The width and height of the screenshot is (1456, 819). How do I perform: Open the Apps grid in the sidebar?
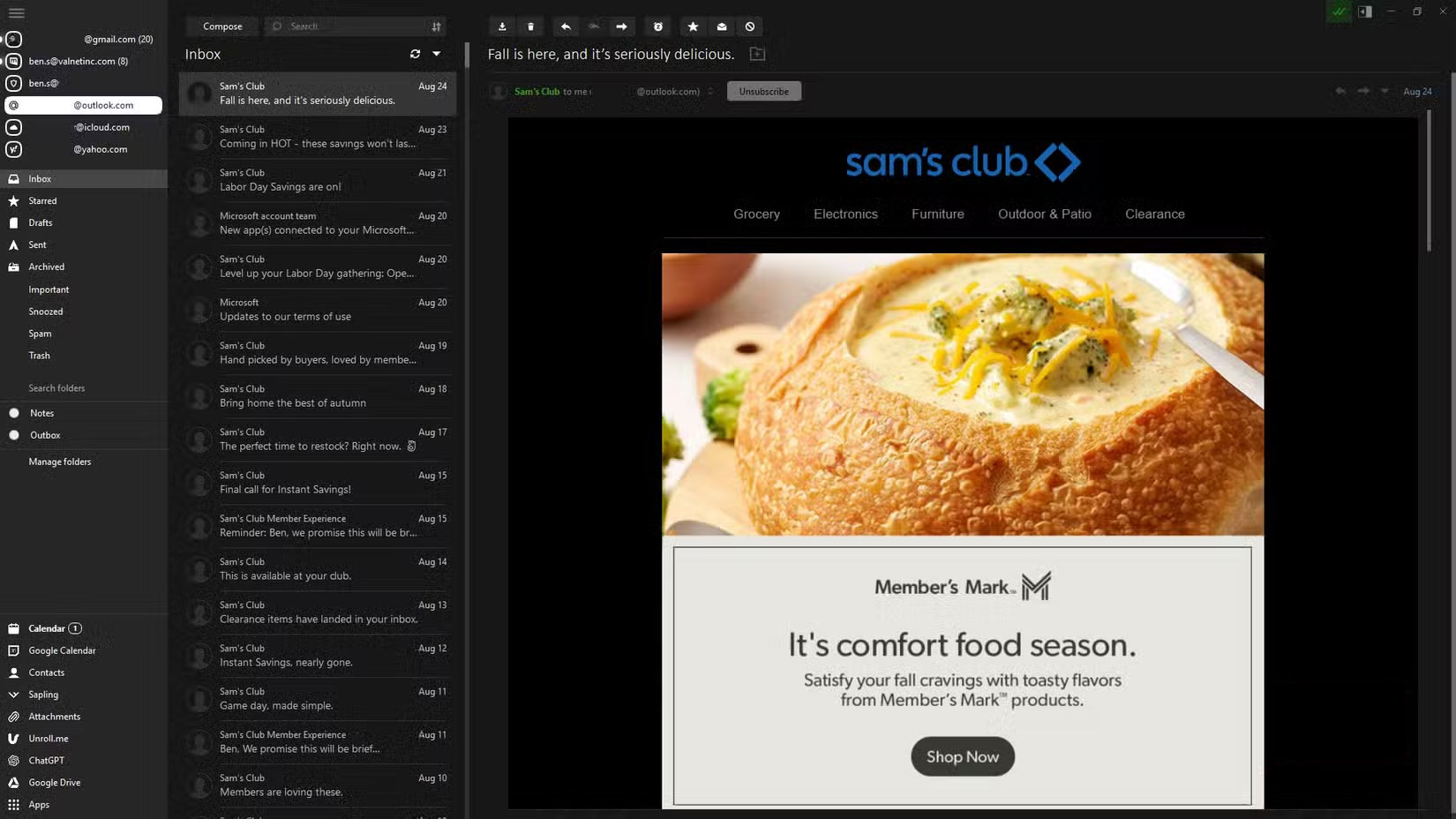tap(39, 805)
